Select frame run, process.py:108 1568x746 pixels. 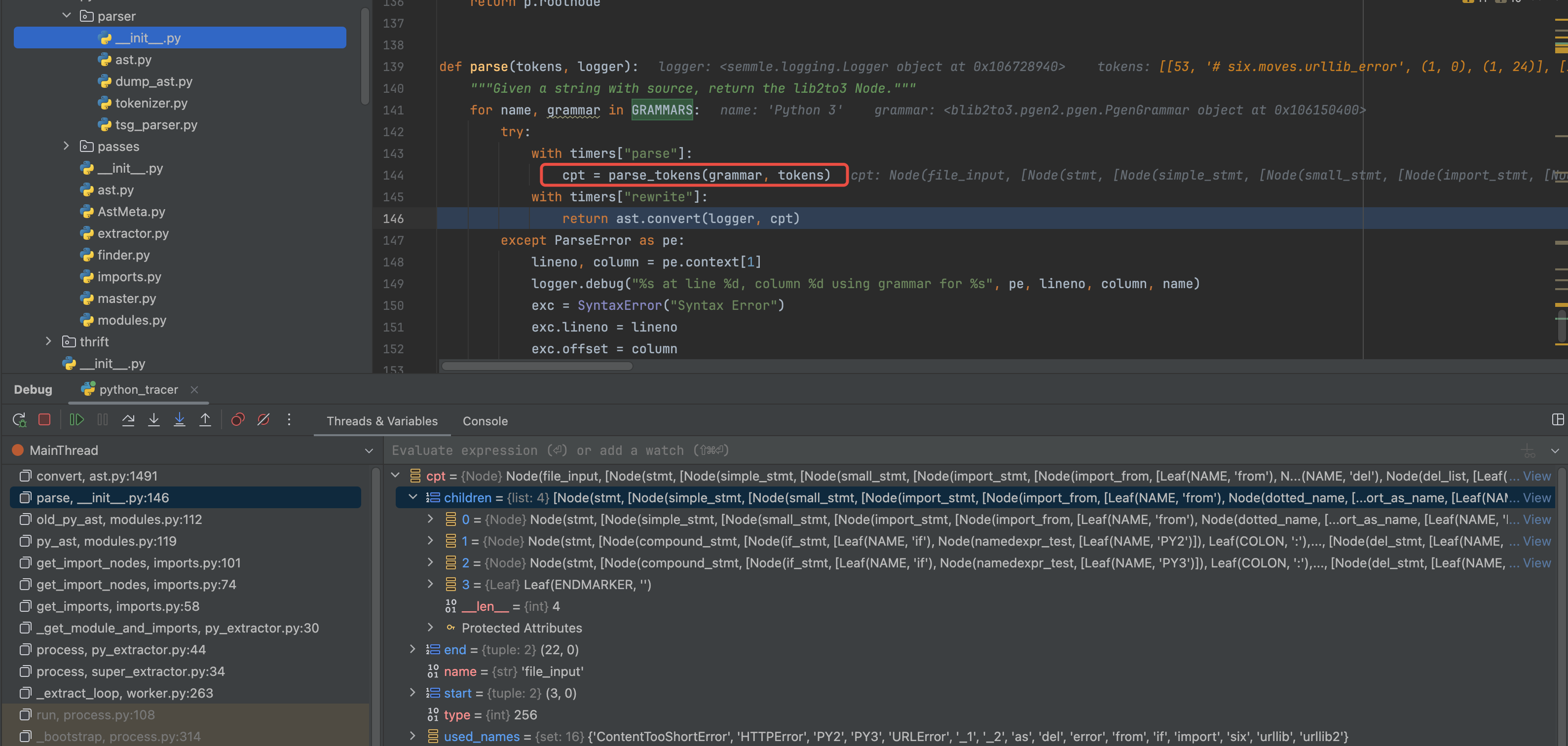click(186, 715)
